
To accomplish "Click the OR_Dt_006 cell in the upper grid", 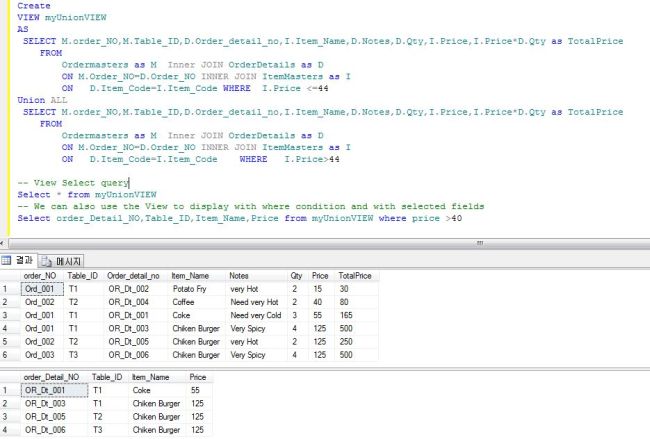I will click(x=136, y=355).
